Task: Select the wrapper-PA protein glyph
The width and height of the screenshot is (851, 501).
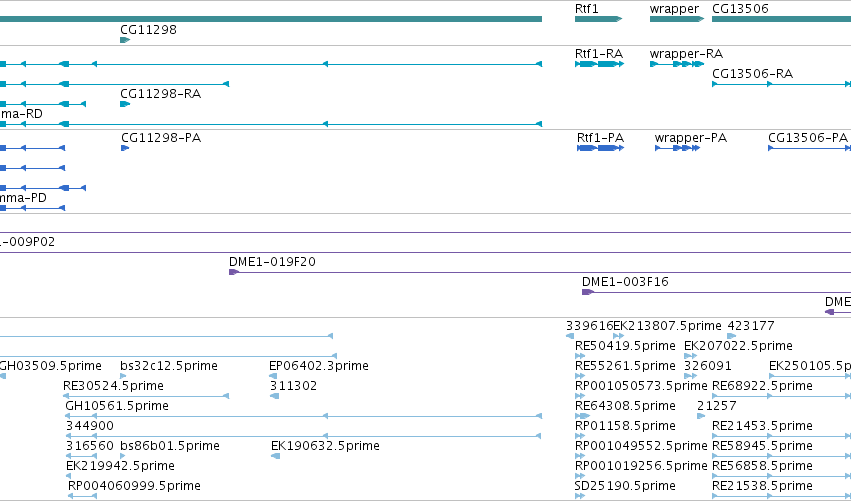Action: coord(677,148)
